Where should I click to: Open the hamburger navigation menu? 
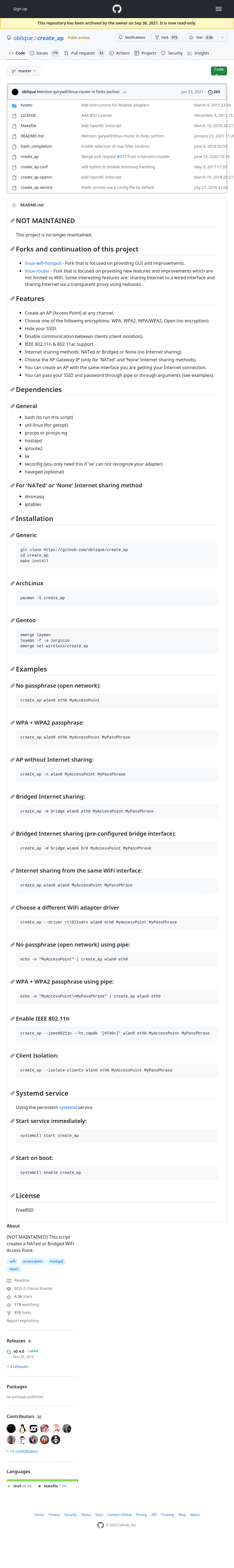[218, 9]
